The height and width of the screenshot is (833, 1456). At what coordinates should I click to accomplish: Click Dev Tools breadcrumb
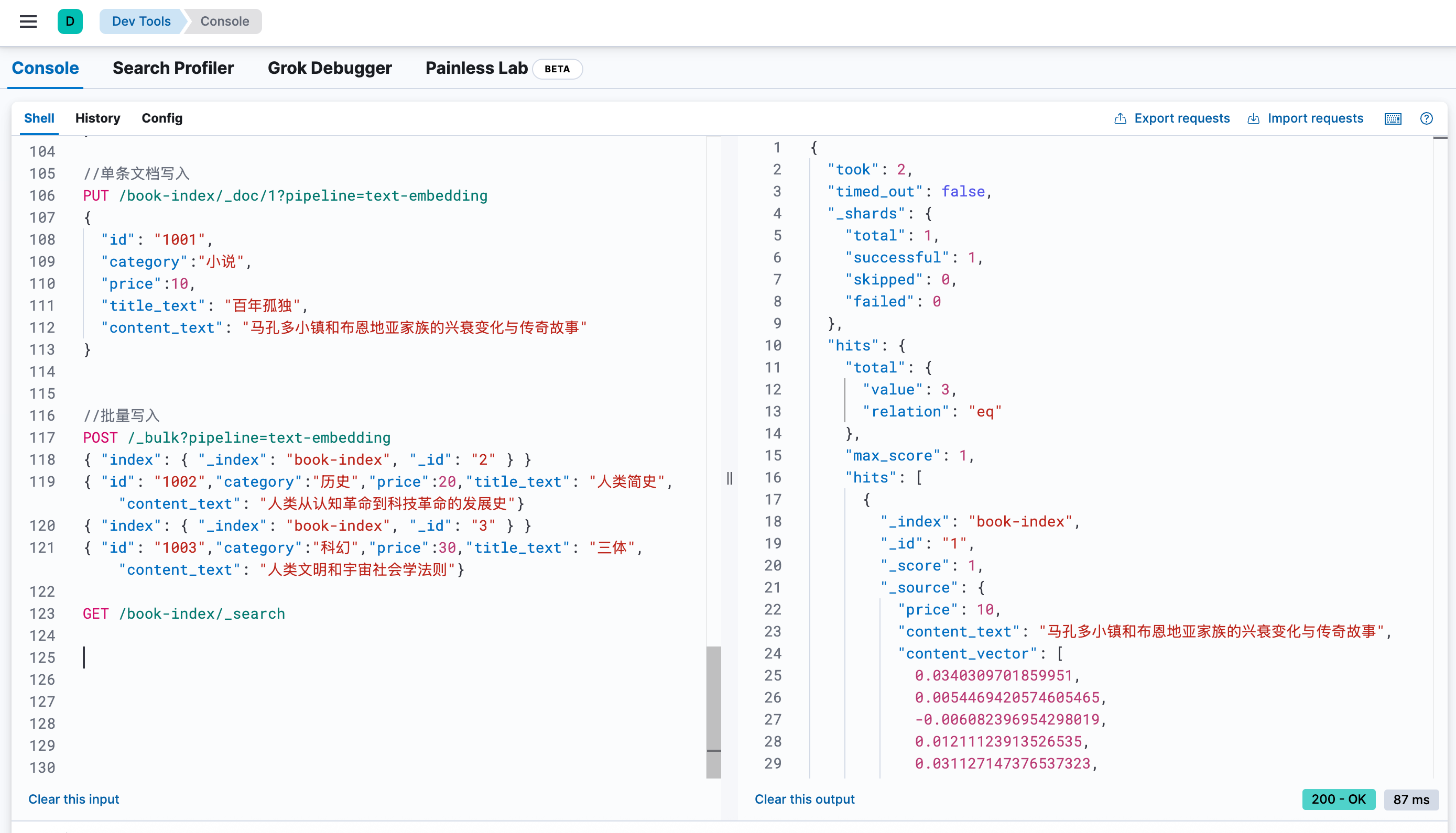[x=141, y=21]
